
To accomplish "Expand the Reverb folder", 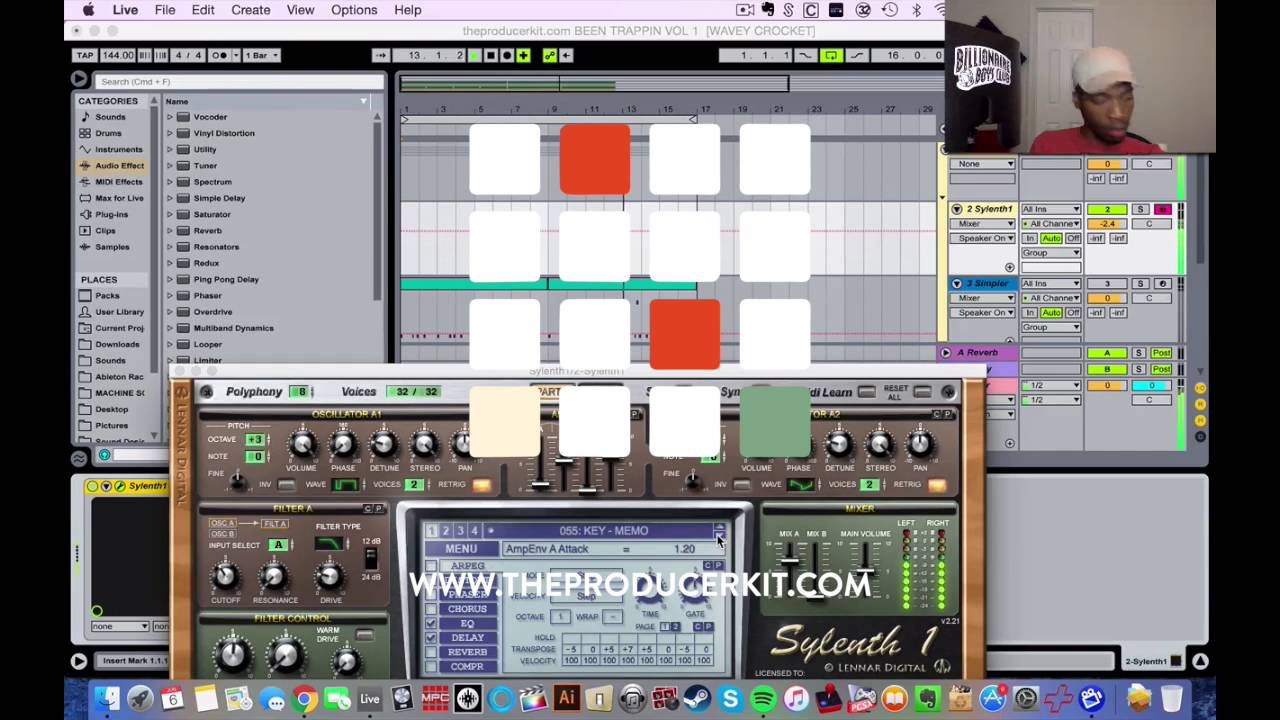I will pyautogui.click(x=170, y=230).
